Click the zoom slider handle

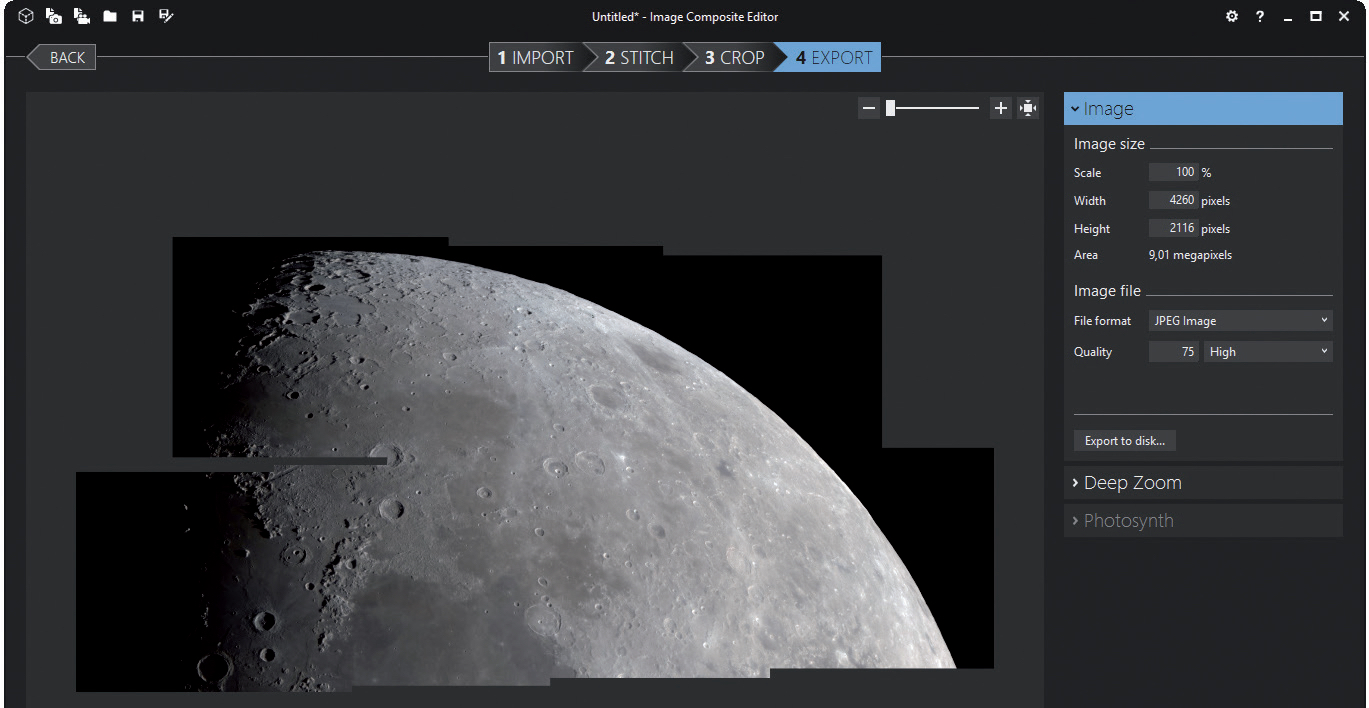click(890, 108)
